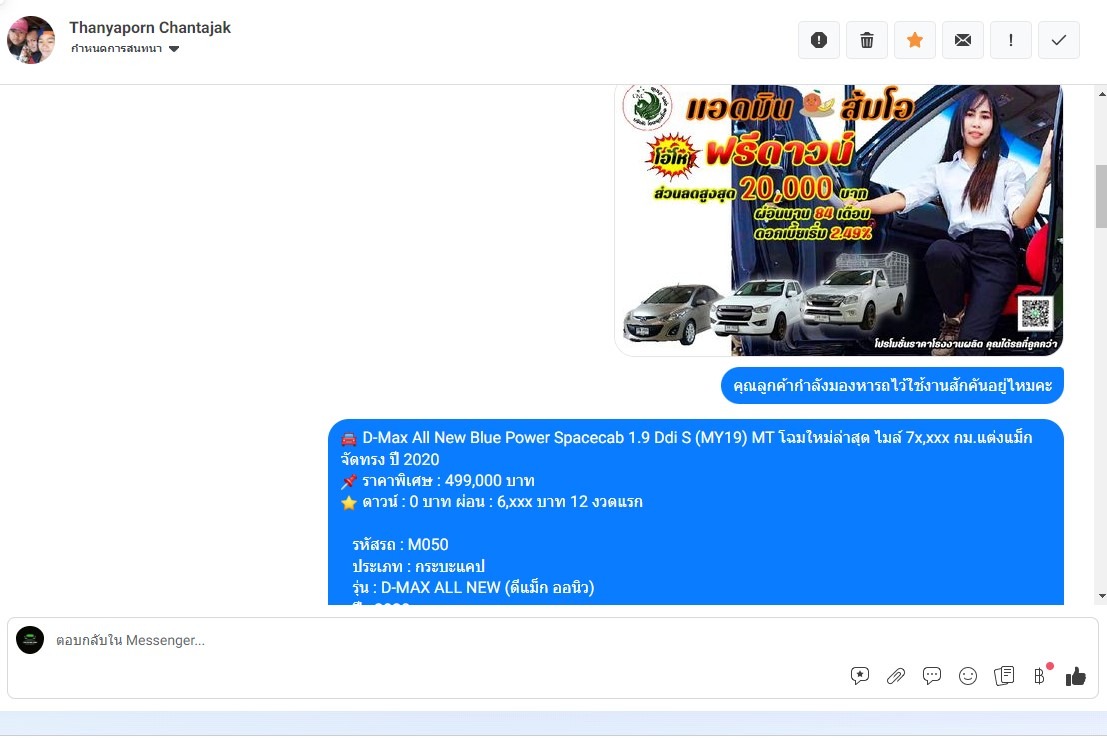Send a thumbs-up like

(x=1076, y=676)
